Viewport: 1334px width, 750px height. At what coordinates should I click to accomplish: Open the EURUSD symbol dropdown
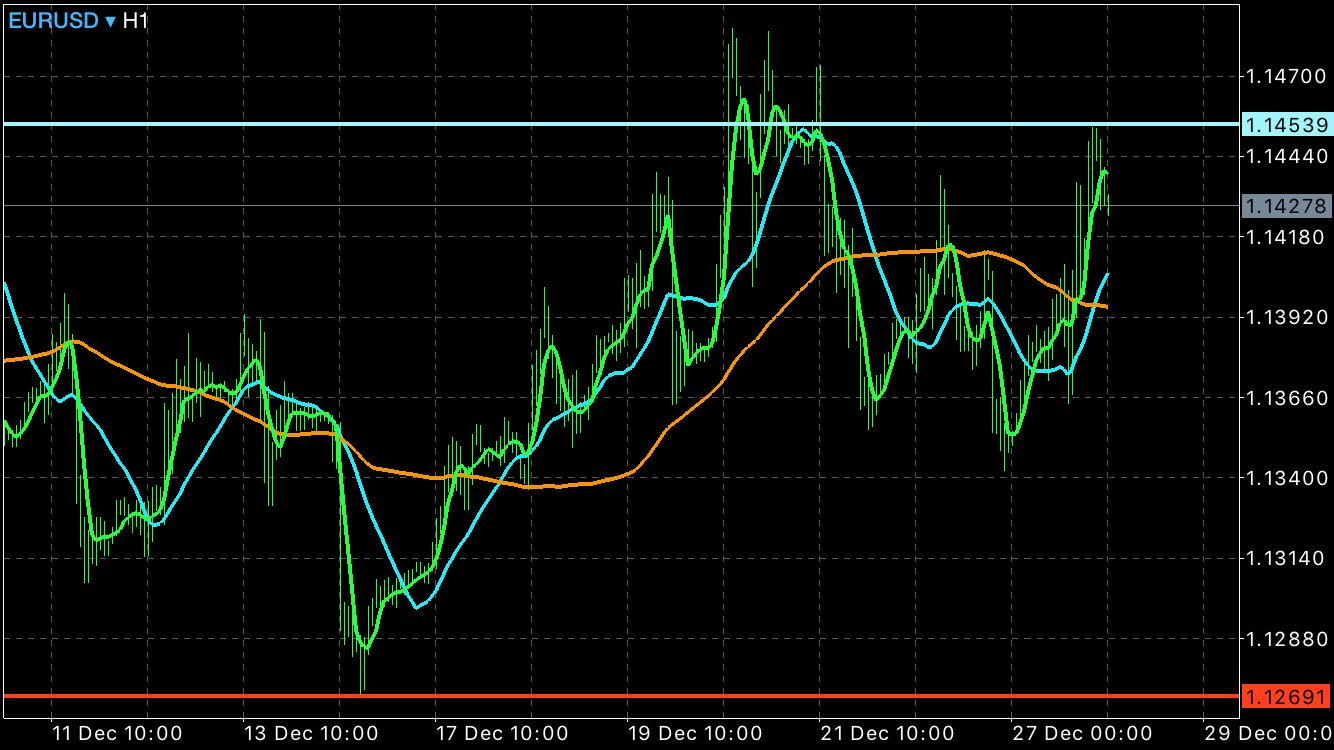62,19
